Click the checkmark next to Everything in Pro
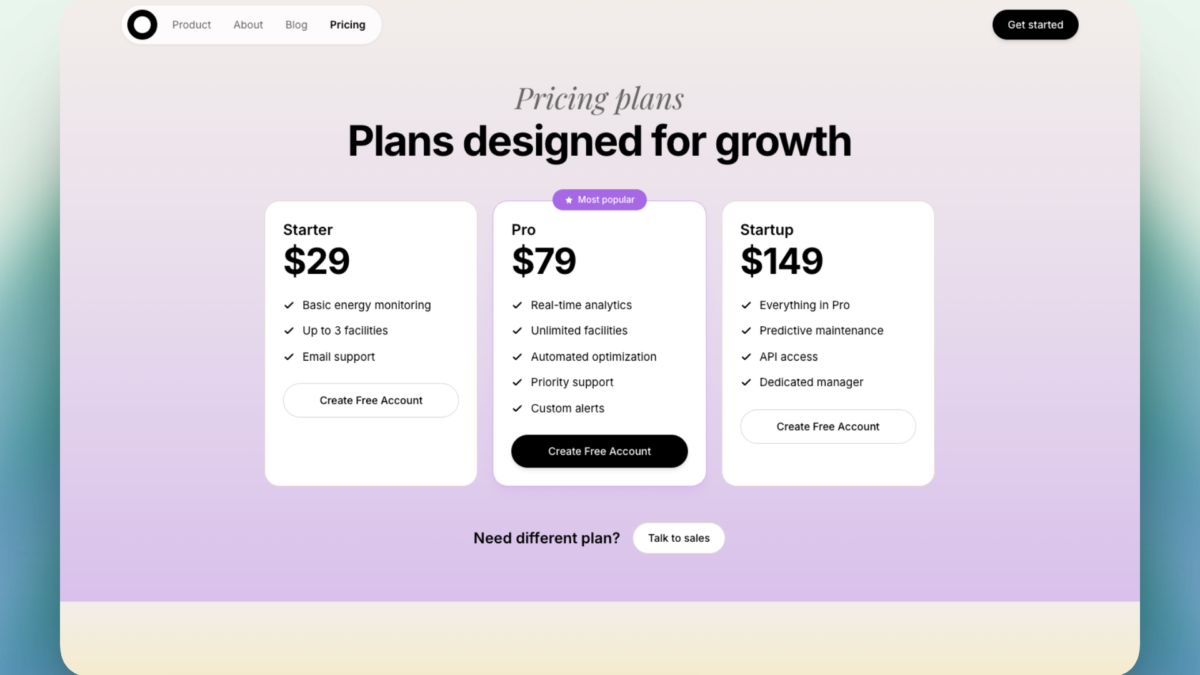Image resolution: width=1200 pixels, height=675 pixels. coord(745,304)
